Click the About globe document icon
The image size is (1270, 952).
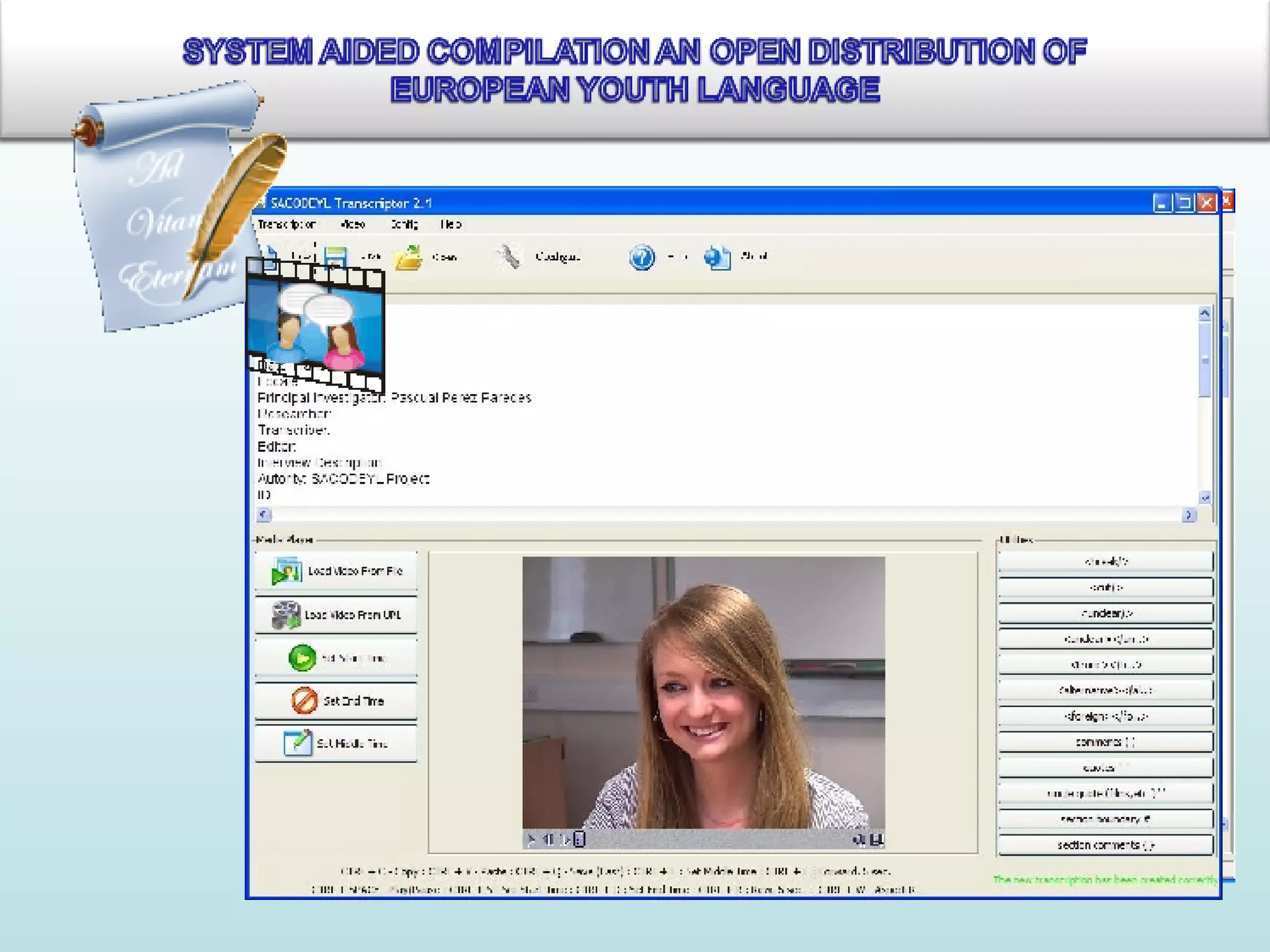[717, 257]
